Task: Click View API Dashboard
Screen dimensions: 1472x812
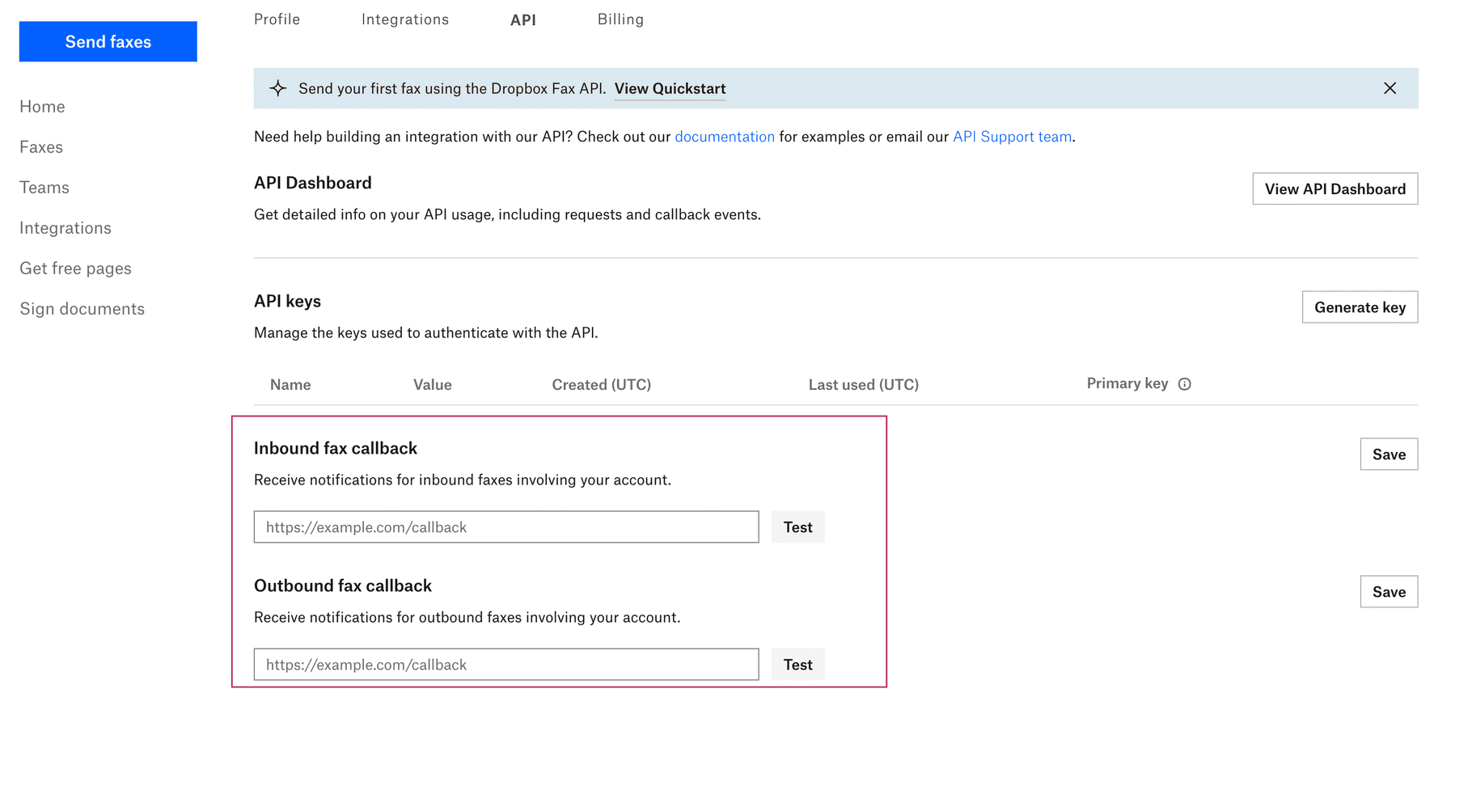Action: tap(1335, 188)
